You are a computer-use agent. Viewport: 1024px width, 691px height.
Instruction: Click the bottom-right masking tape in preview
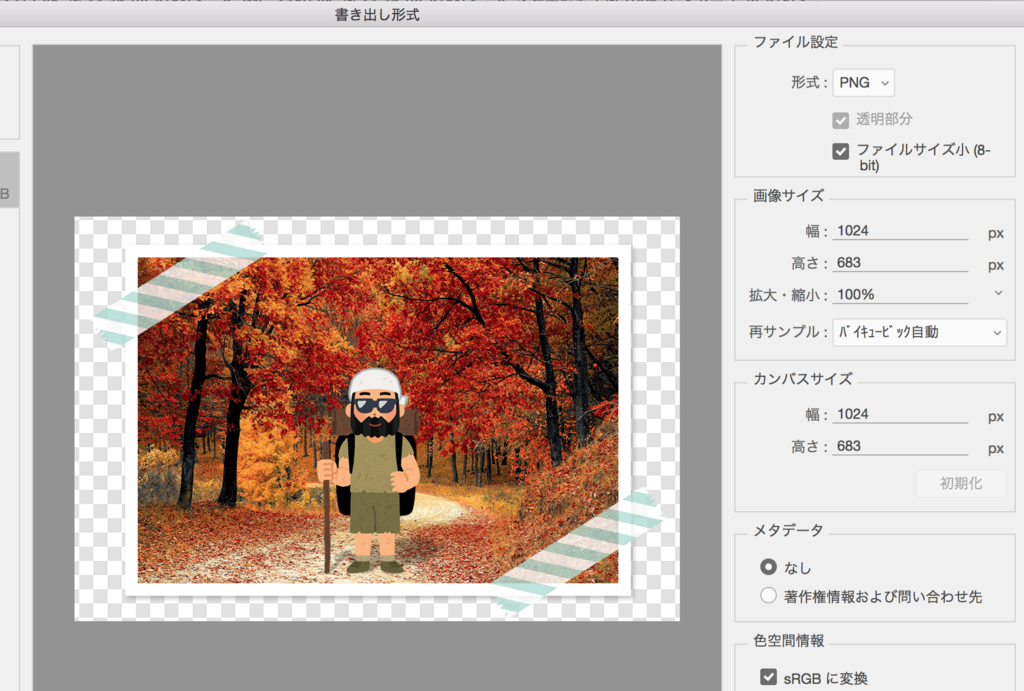(577, 549)
